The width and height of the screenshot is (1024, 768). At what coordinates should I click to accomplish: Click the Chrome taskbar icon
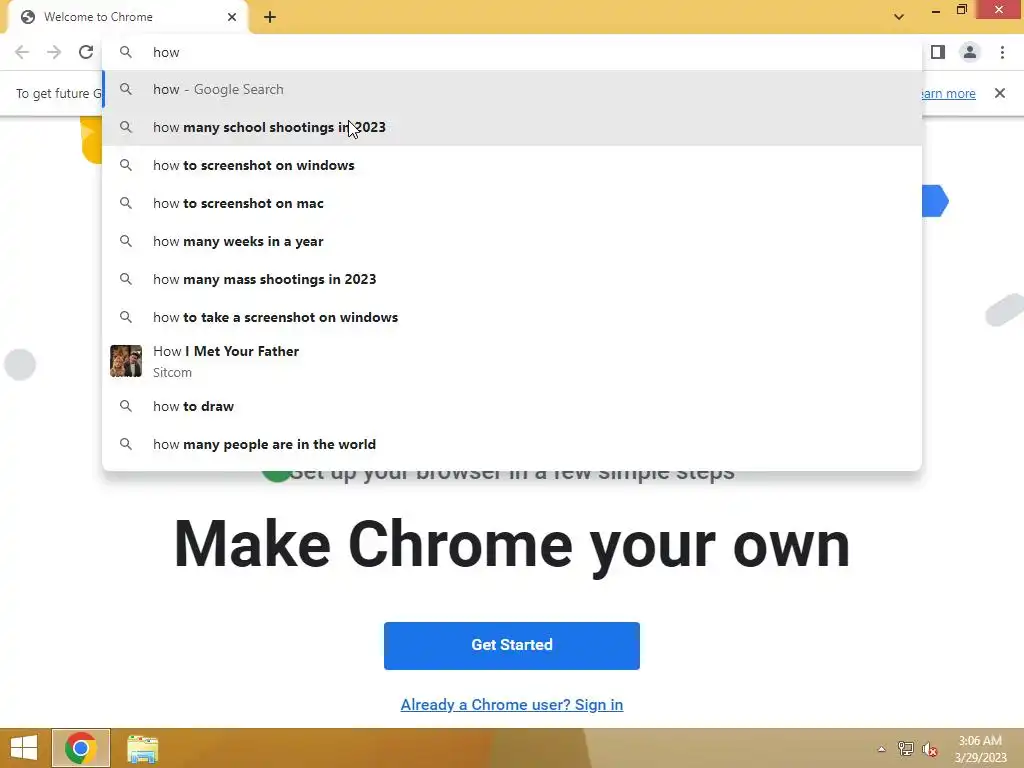(81, 748)
